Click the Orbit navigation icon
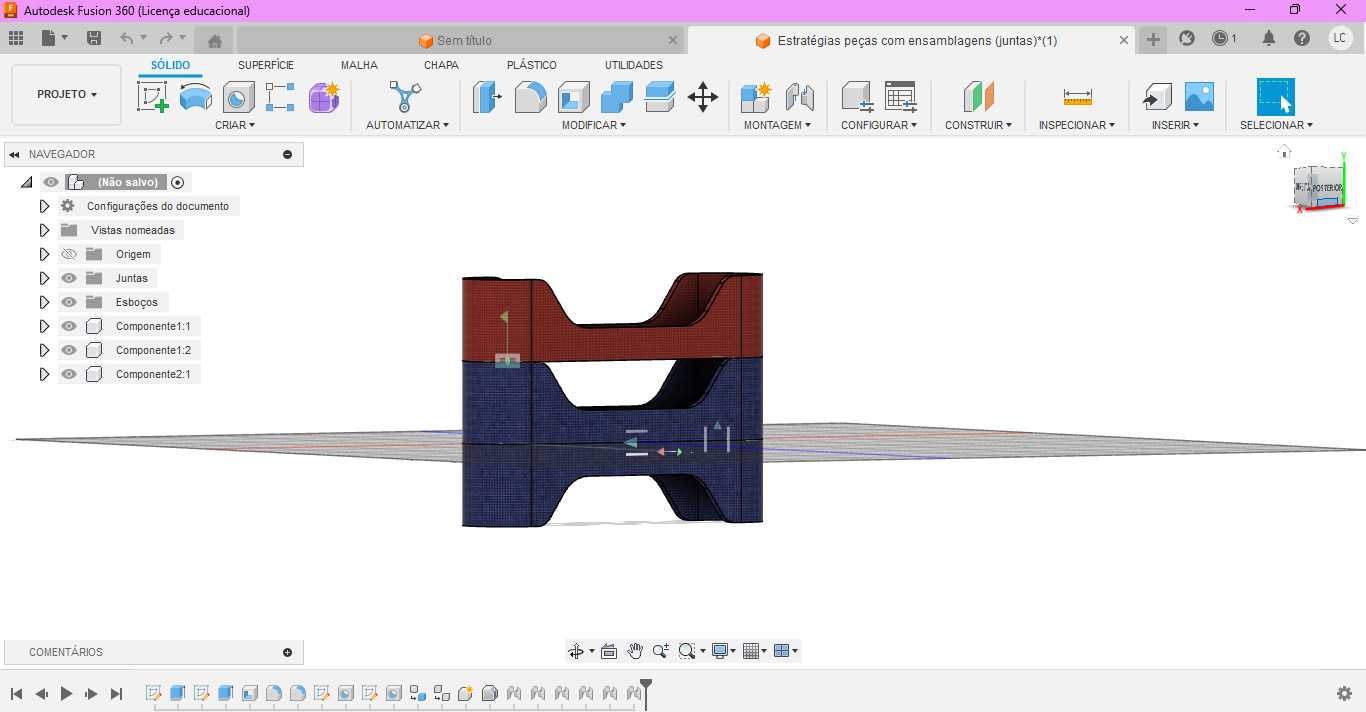1366x712 pixels. 576,651
